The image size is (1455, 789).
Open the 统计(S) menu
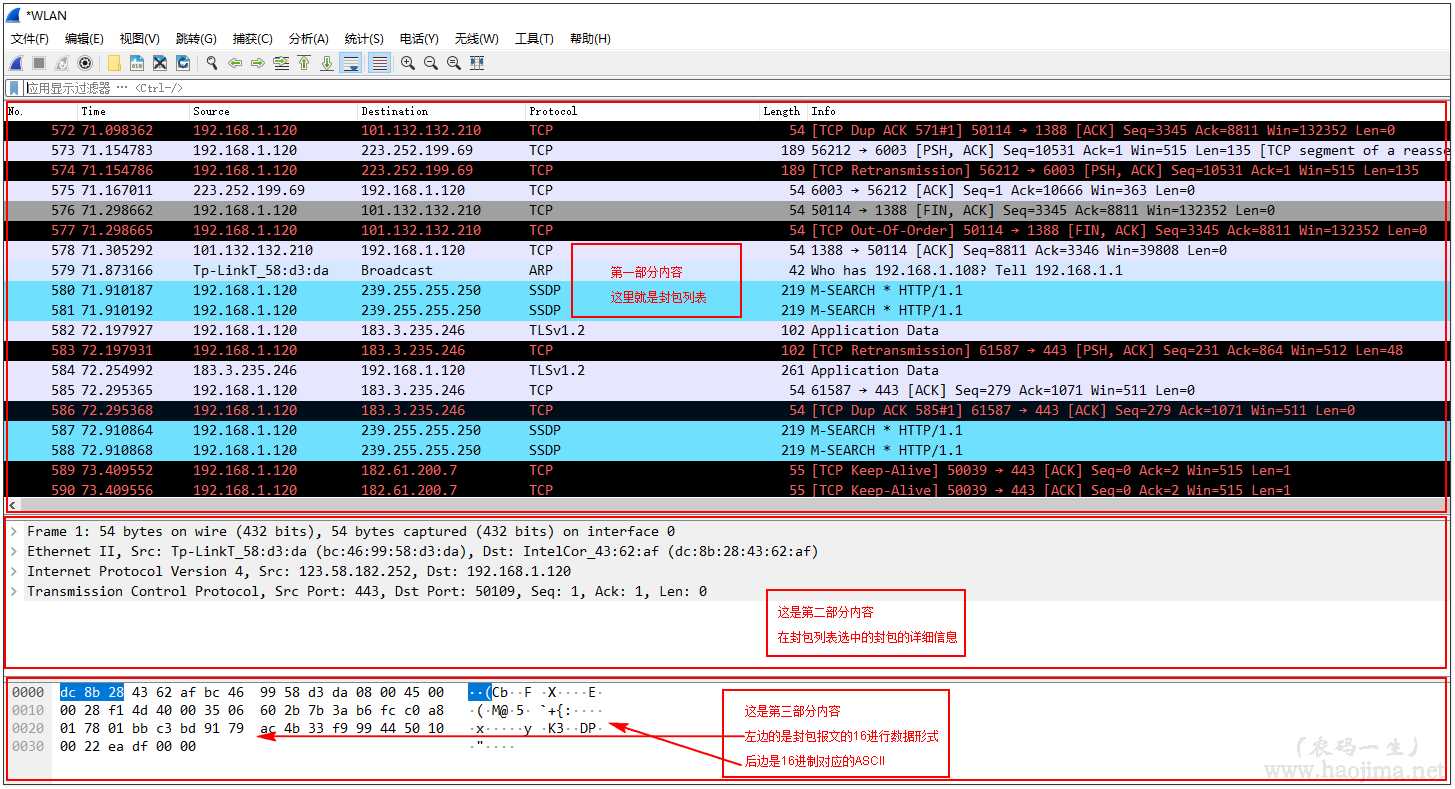tap(364, 39)
